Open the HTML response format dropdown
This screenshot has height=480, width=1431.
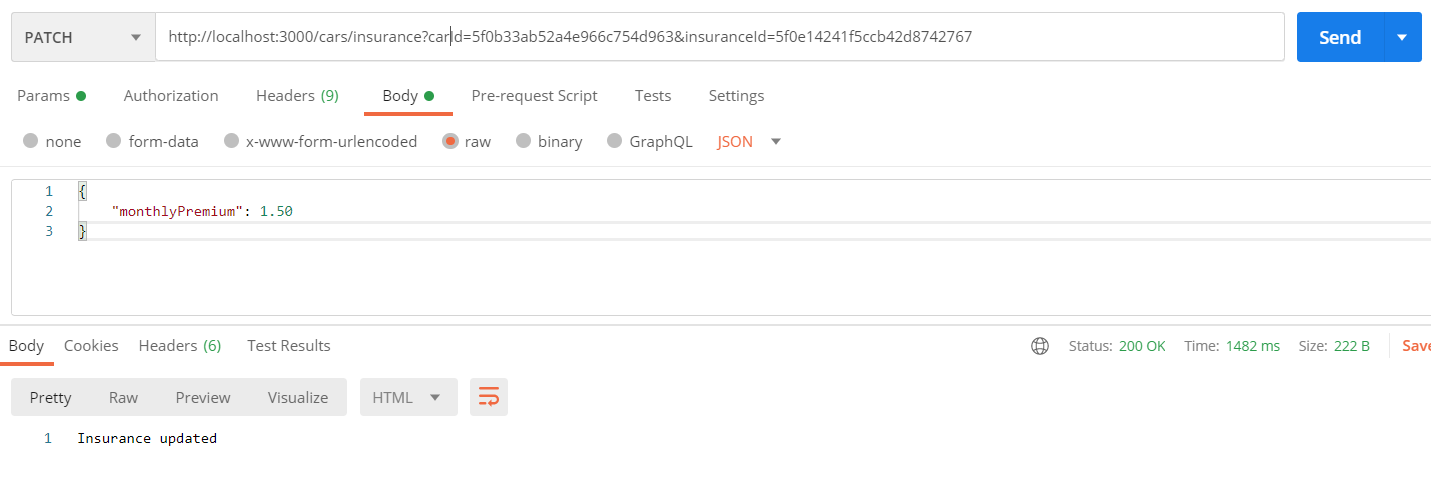pos(408,397)
